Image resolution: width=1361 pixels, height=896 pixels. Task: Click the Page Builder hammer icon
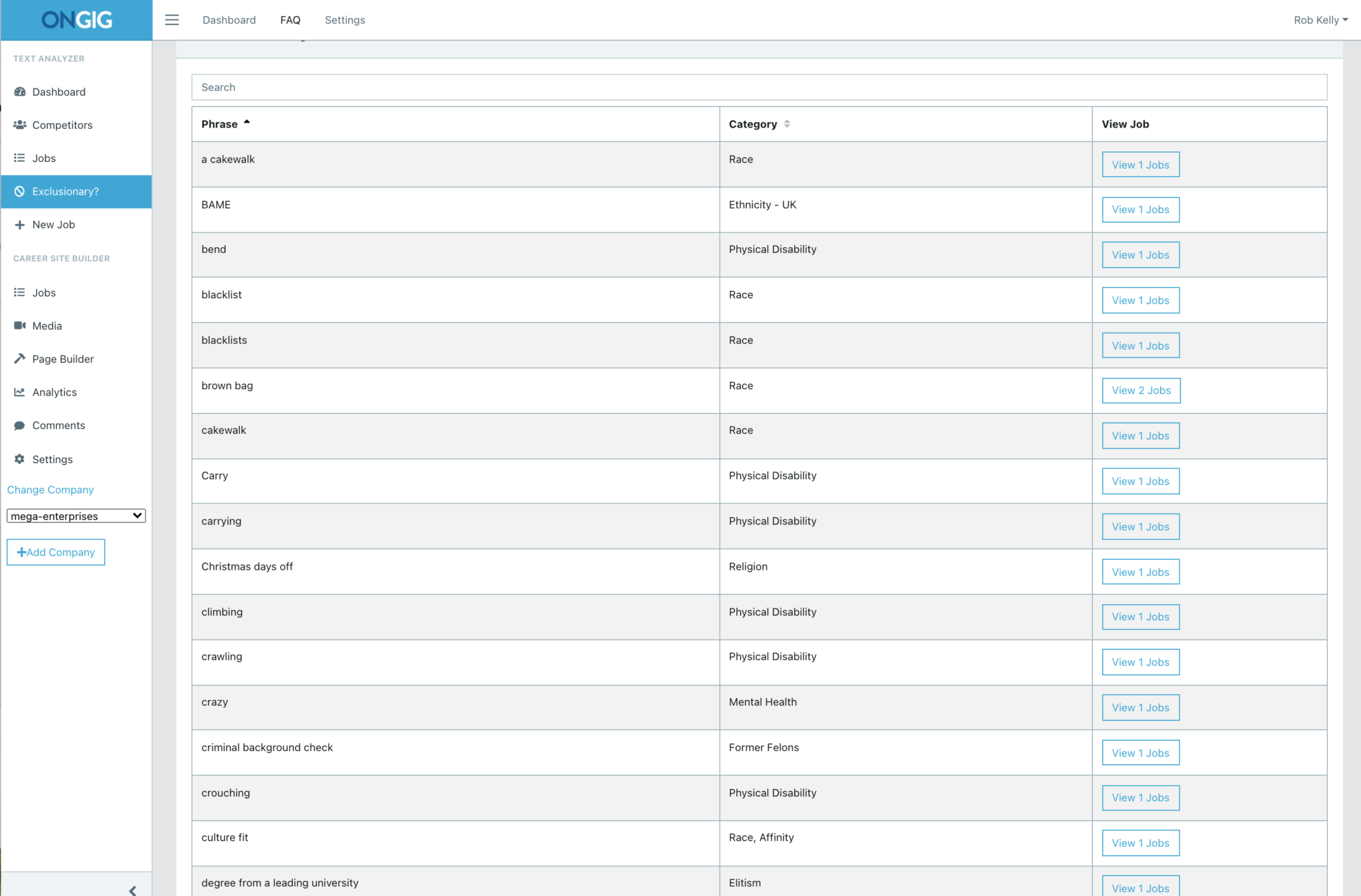click(20, 359)
